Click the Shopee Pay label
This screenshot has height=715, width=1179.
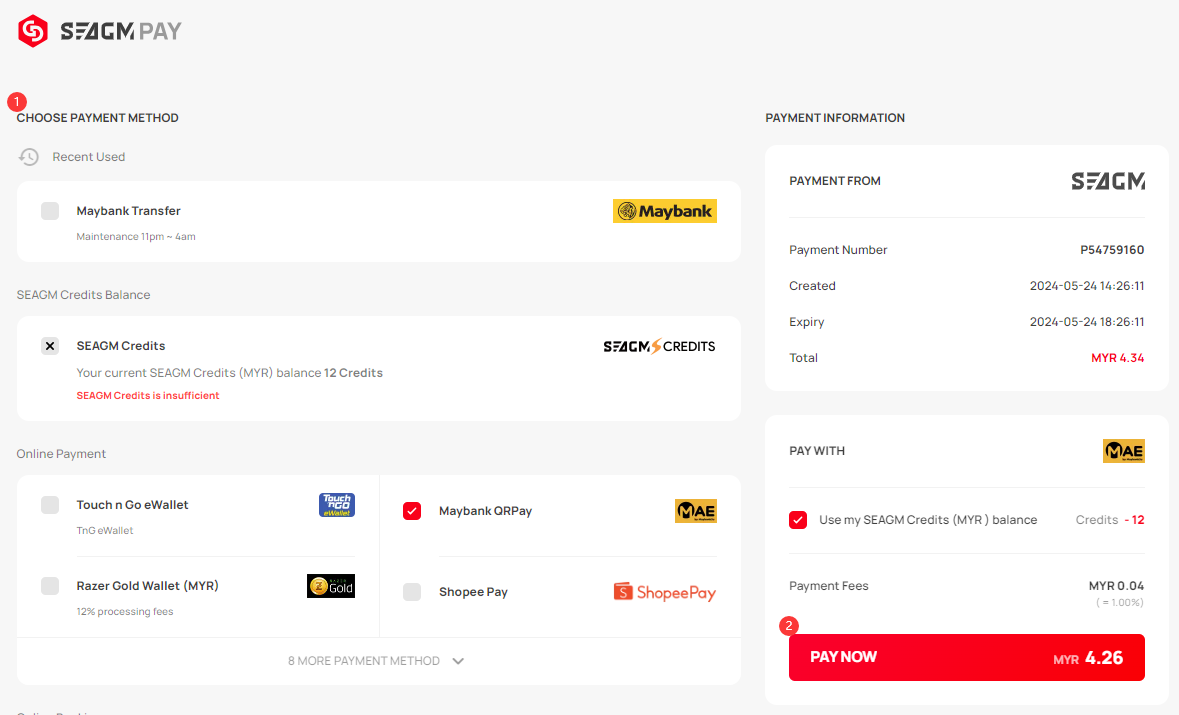(474, 592)
